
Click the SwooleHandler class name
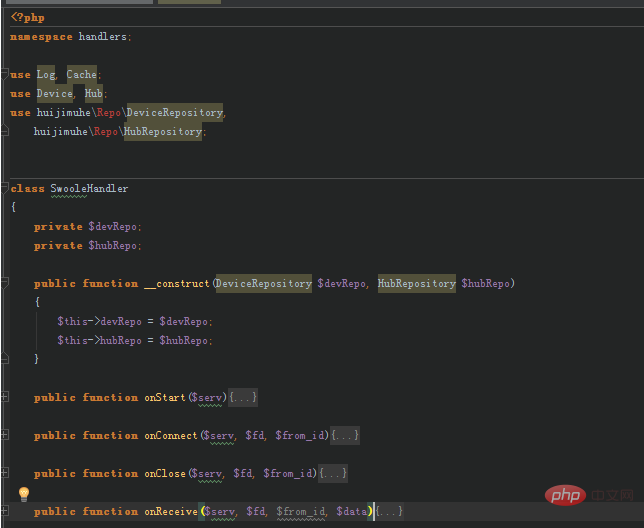(x=89, y=189)
